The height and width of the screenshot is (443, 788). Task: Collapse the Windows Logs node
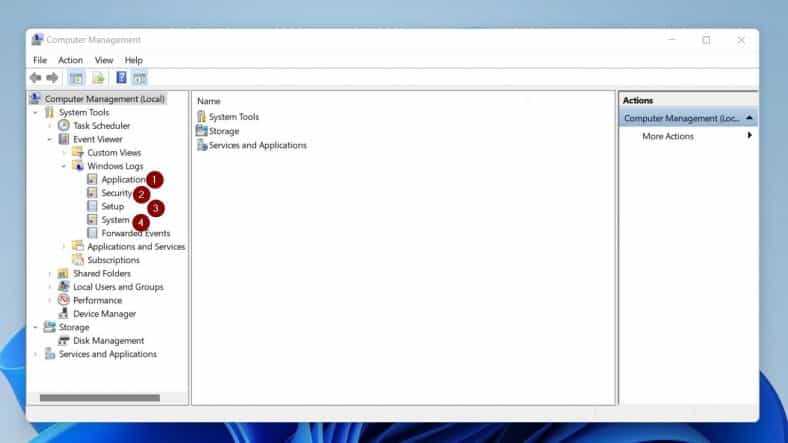coord(64,166)
